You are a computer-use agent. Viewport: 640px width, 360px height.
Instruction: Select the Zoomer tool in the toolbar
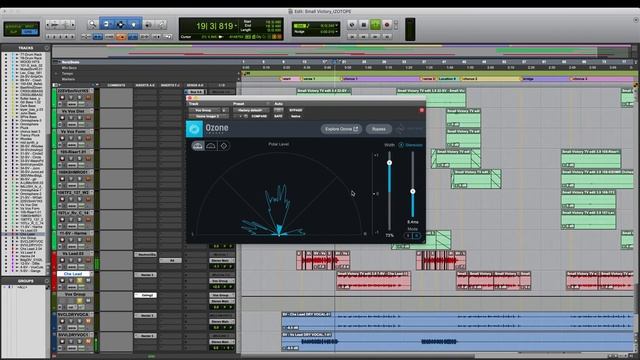click(x=93, y=24)
